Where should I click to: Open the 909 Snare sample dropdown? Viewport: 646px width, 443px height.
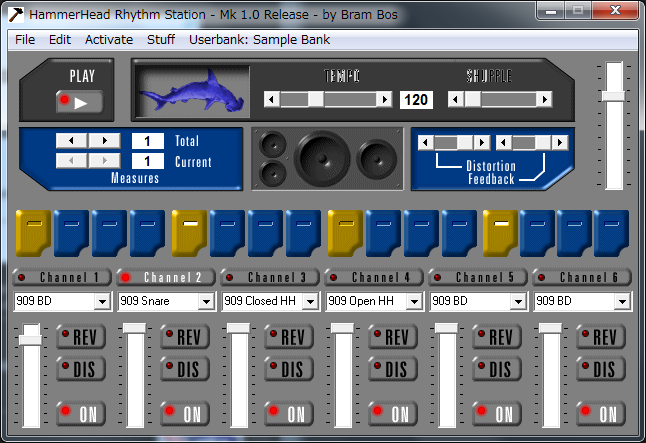[205, 301]
